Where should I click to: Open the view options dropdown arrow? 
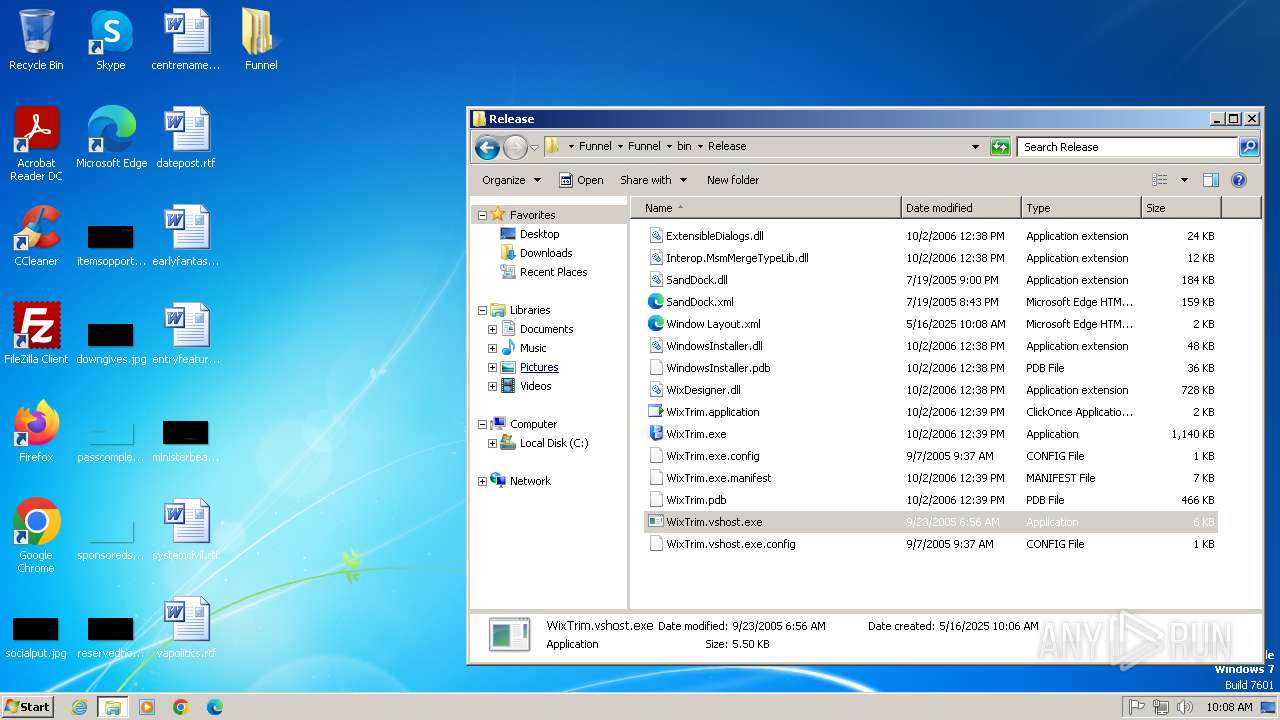pyautogui.click(x=1184, y=180)
